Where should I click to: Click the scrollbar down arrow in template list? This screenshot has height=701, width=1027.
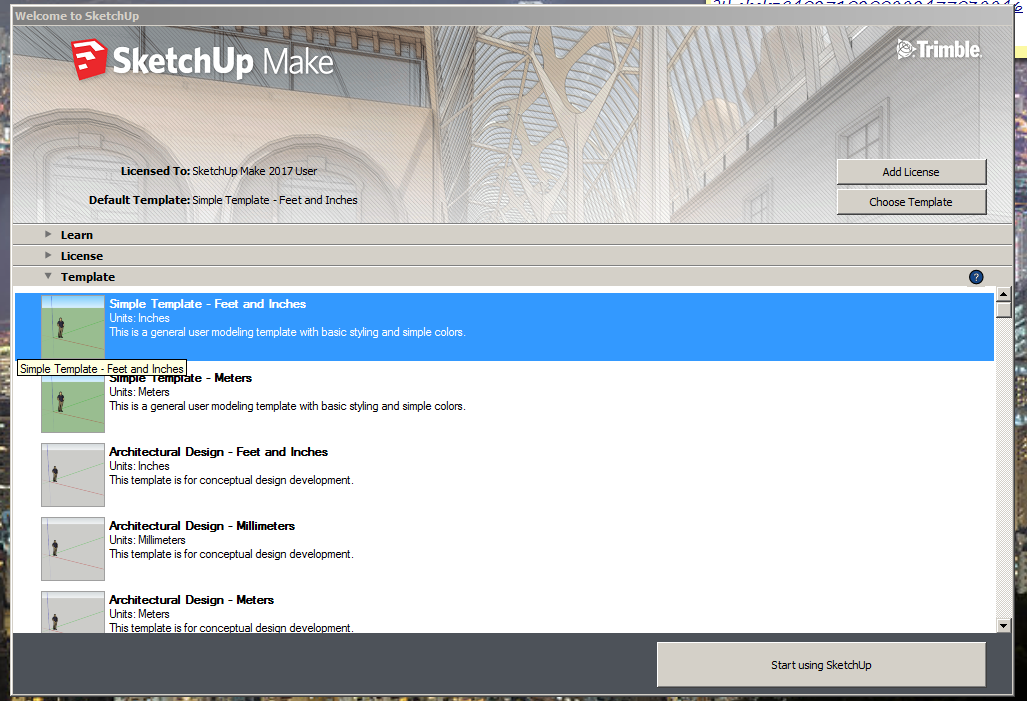pyautogui.click(x=1003, y=626)
